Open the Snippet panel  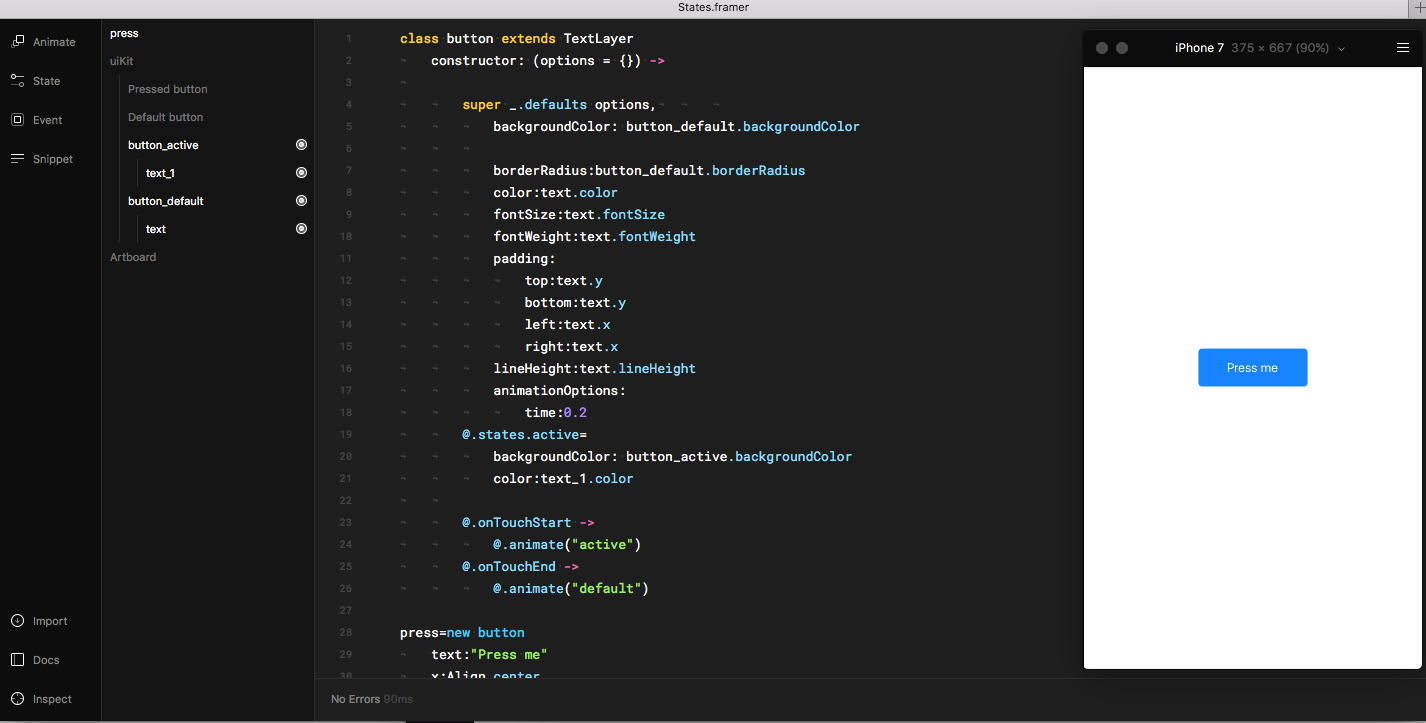pyautogui.click(x=45, y=158)
